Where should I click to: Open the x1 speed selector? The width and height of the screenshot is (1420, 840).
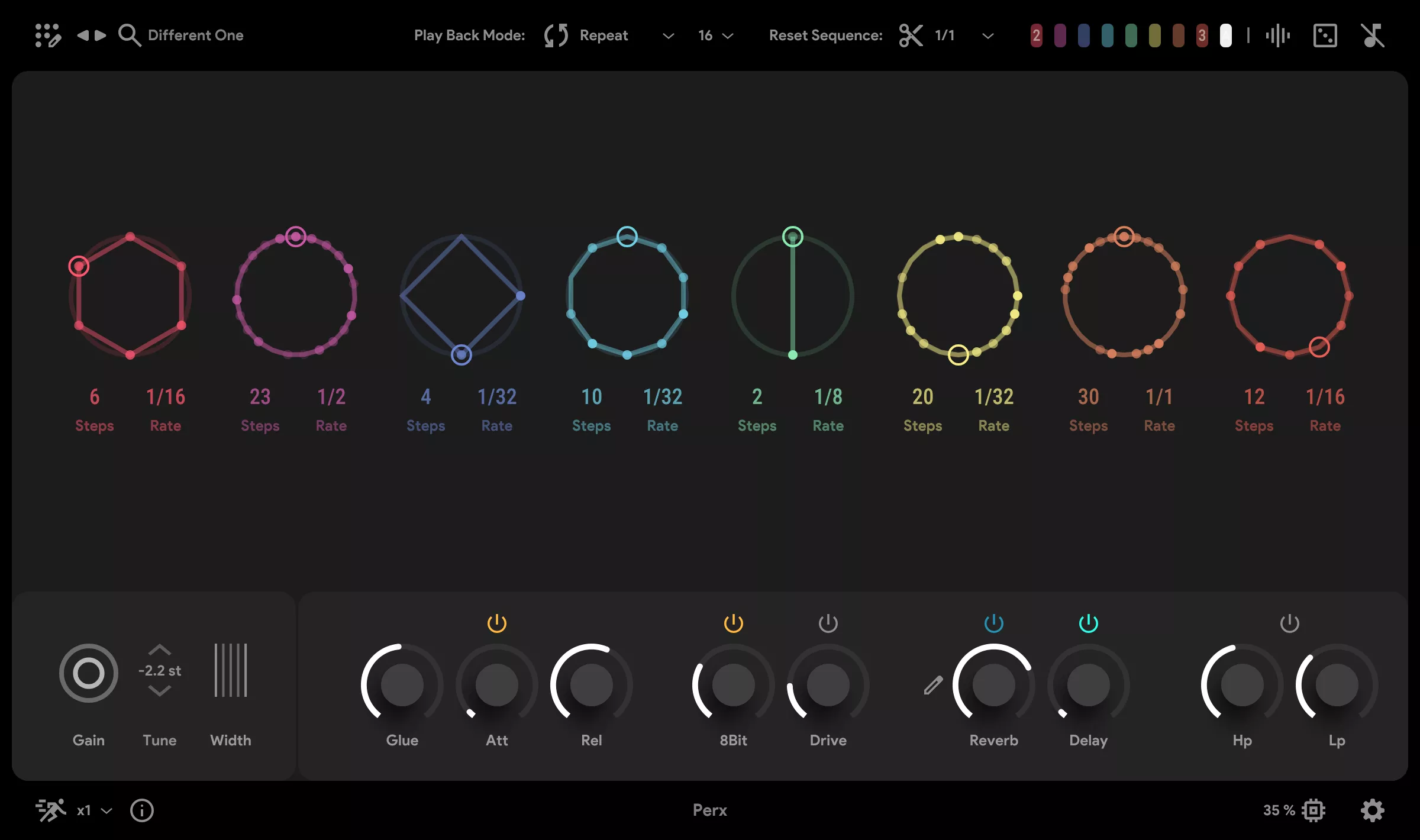[92, 810]
